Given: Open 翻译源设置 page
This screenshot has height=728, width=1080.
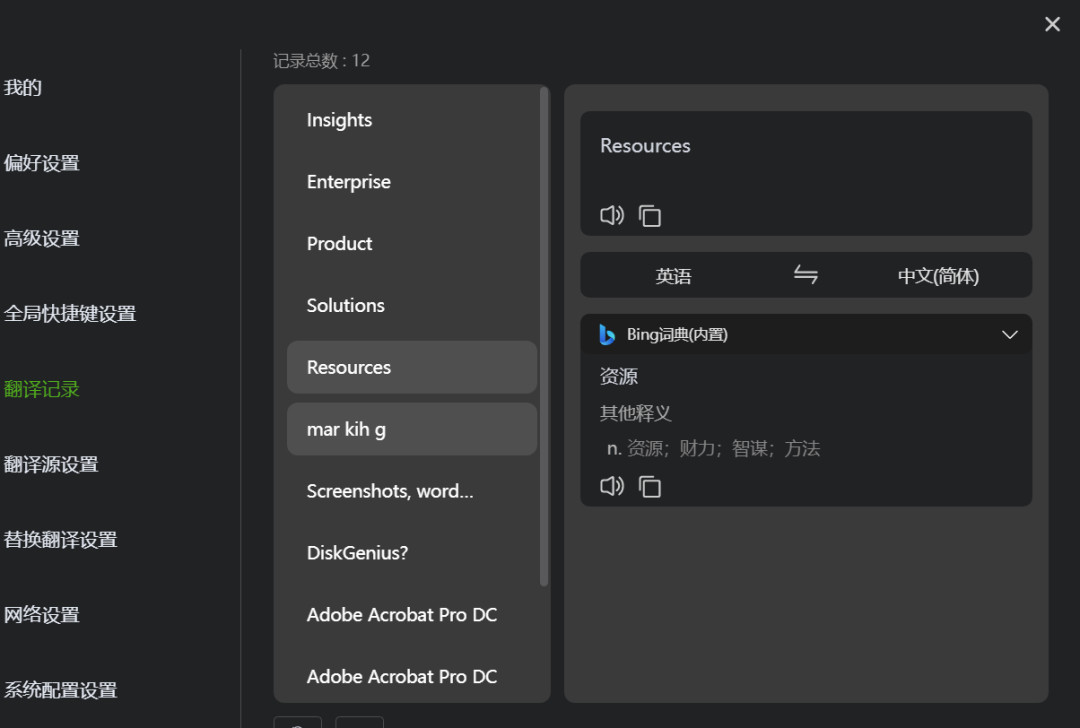Looking at the screenshot, I should [x=51, y=464].
